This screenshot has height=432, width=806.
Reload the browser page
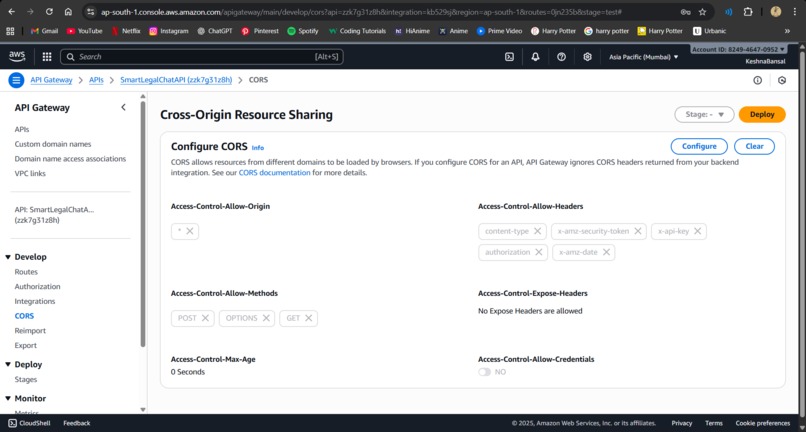click(49, 11)
